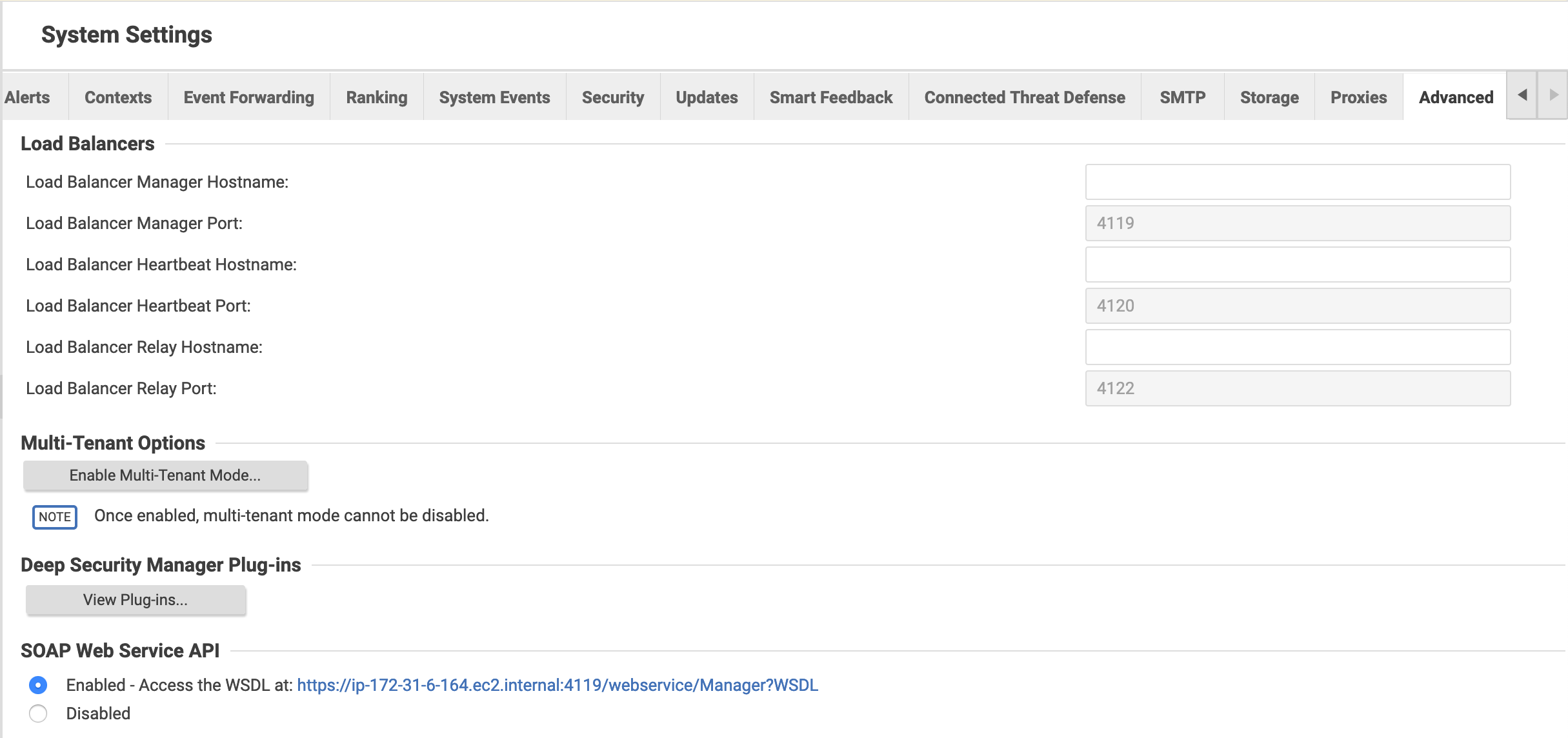Switch to the System Events tab
This screenshot has width=1568, height=738.
494,97
